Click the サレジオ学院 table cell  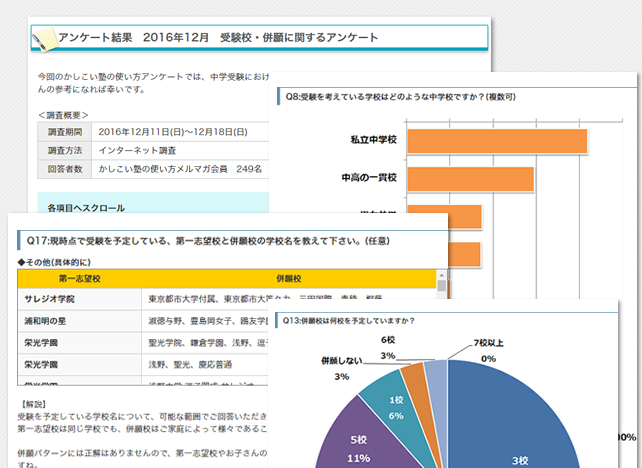(80, 299)
